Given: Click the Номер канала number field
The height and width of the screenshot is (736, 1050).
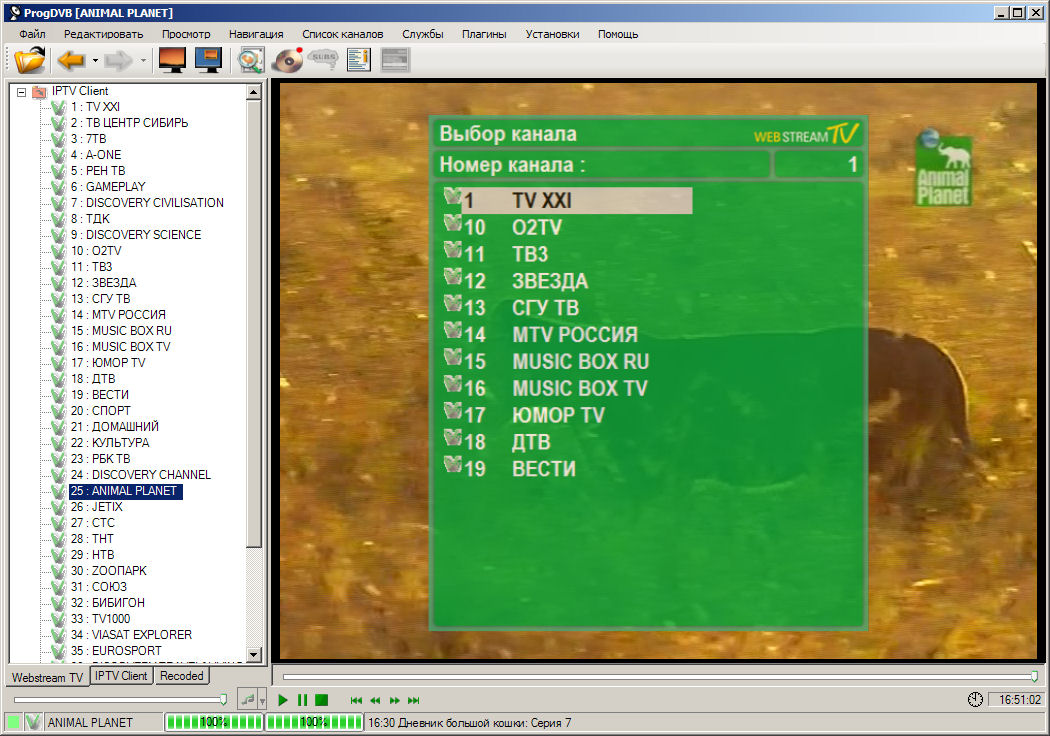Looking at the screenshot, I should [x=818, y=165].
